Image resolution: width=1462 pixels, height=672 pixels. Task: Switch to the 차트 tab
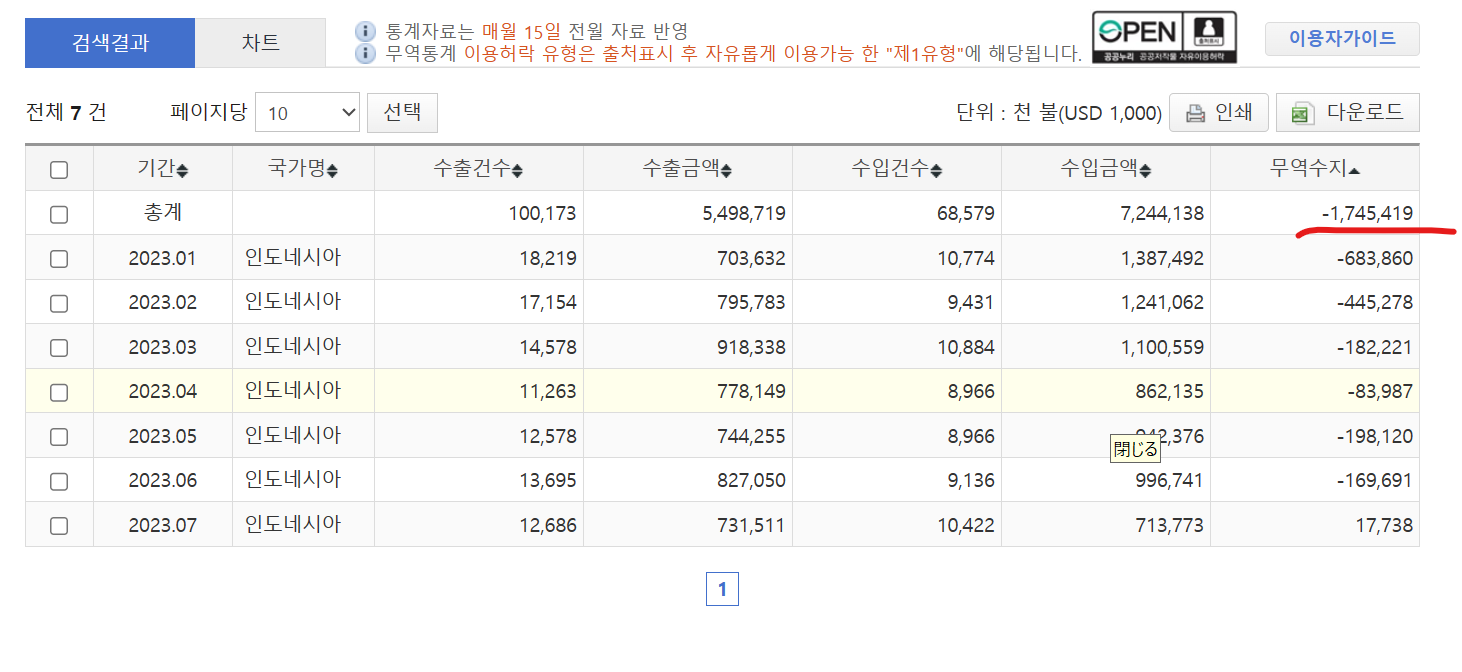(x=260, y=43)
